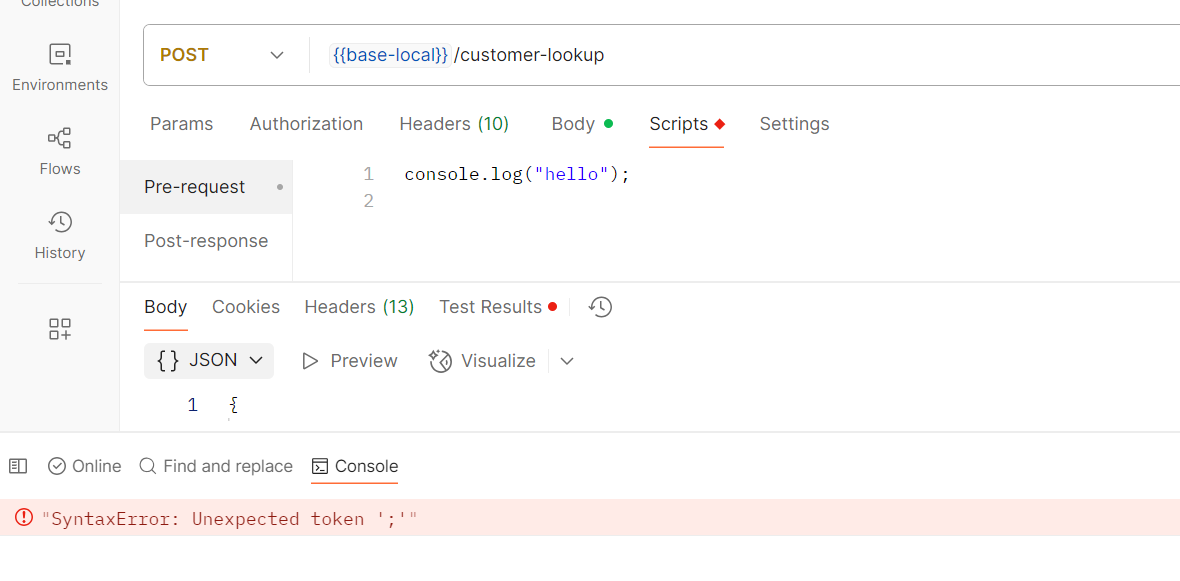Screen dimensions: 1180x581
Task: Click the Collections sidebar icon
Action: point(59,5)
